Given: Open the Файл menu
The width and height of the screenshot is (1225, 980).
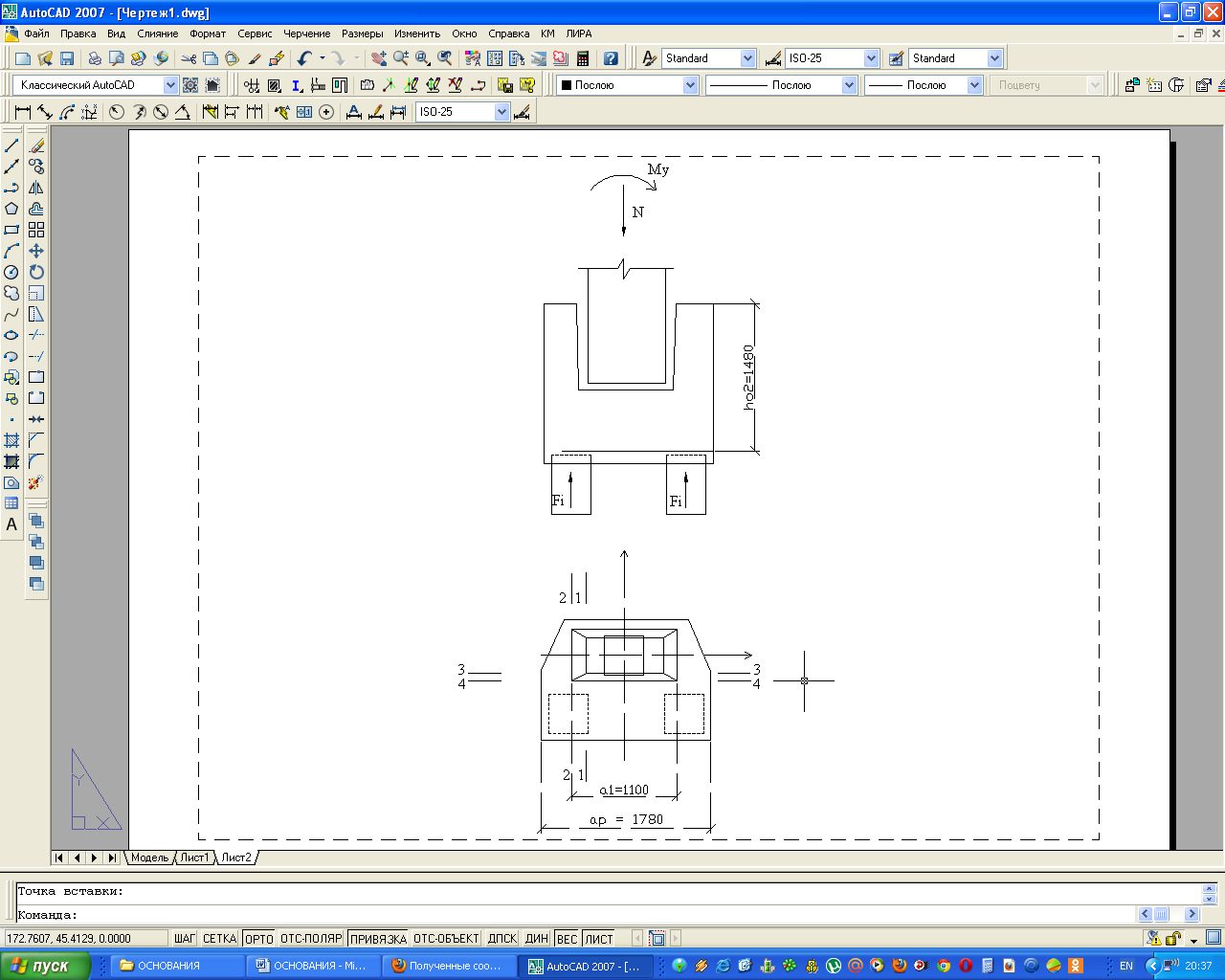Looking at the screenshot, I should [36, 33].
